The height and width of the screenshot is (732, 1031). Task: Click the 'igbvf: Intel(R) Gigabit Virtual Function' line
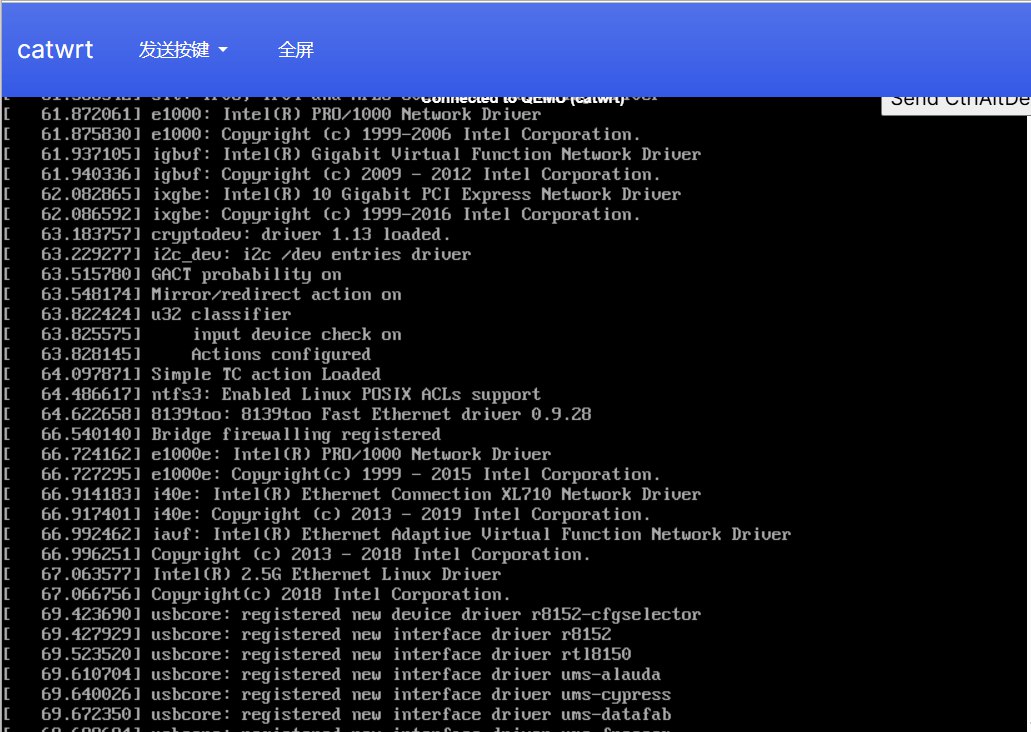tap(352, 155)
